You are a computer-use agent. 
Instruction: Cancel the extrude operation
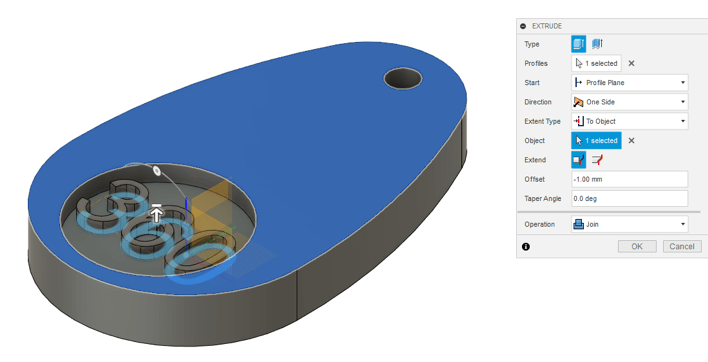pyautogui.click(x=682, y=246)
